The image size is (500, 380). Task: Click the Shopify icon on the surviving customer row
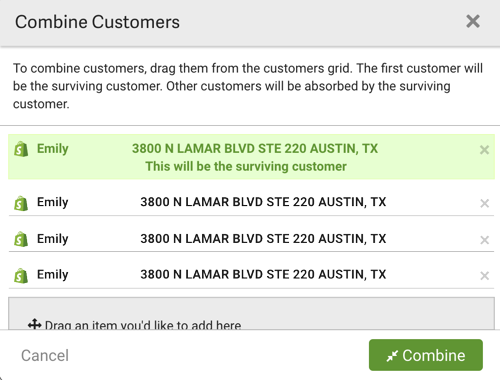21,149
